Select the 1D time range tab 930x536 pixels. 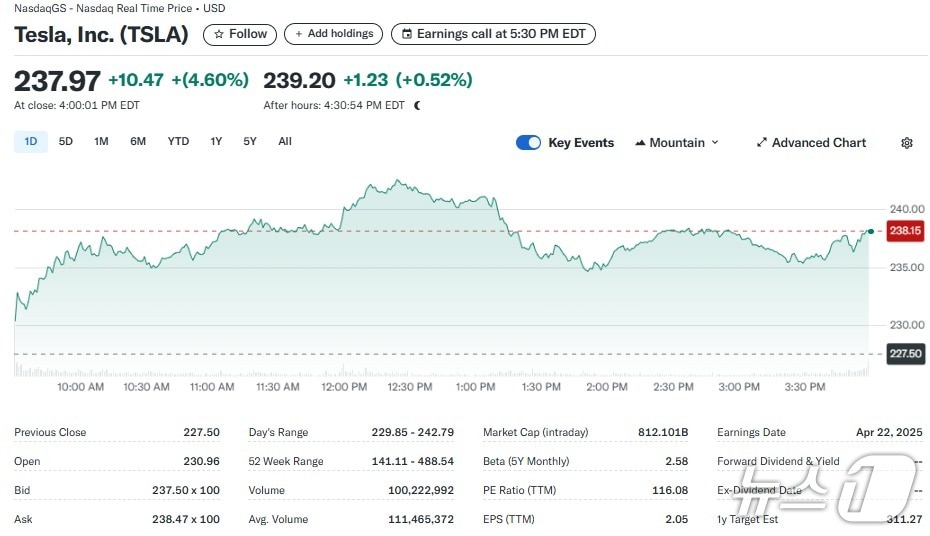tap(30, 142)
